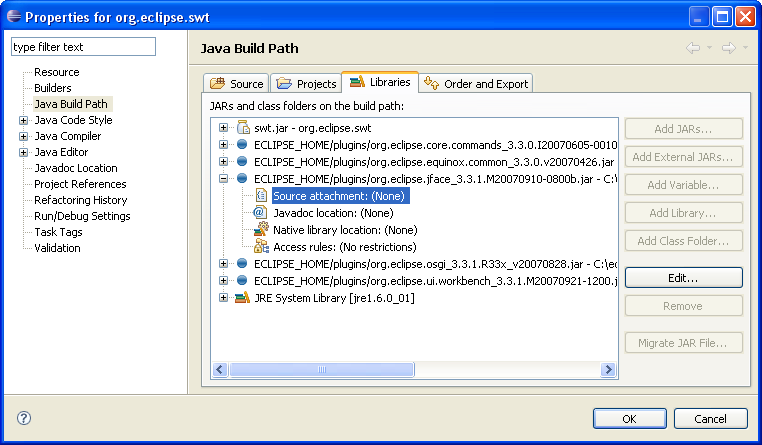Click the Eclipse logo in title bar
Screen dimensions: 762x445
coord(14,17)
